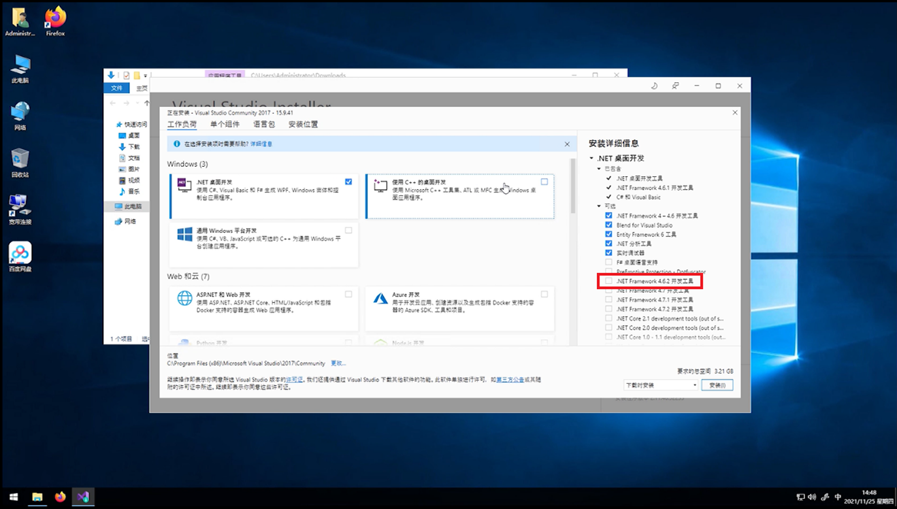Select 网络 in the File Explorer sidebar
This screenshot has width=897, height=509.
pos(125,221)
